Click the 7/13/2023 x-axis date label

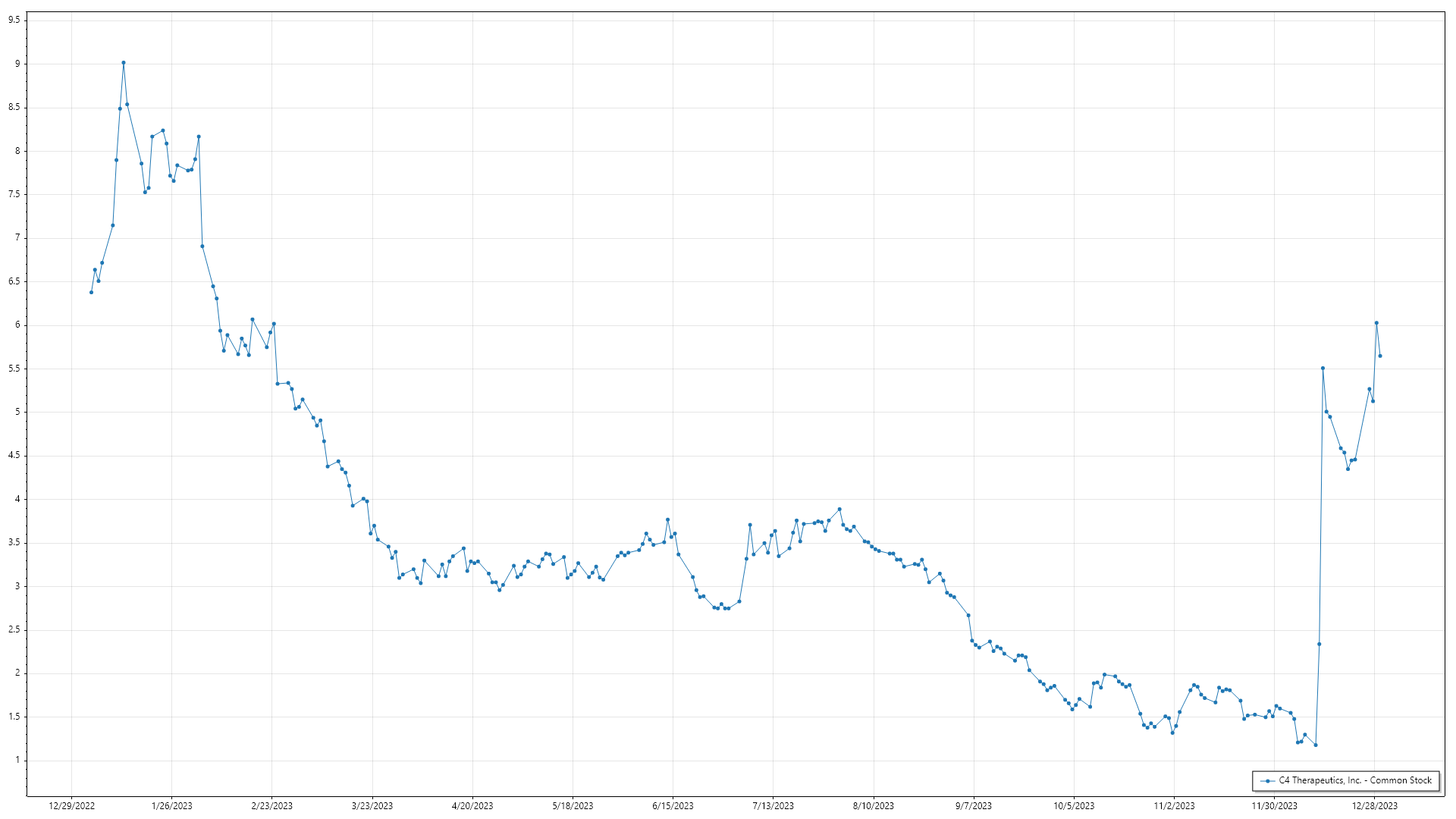773,806
